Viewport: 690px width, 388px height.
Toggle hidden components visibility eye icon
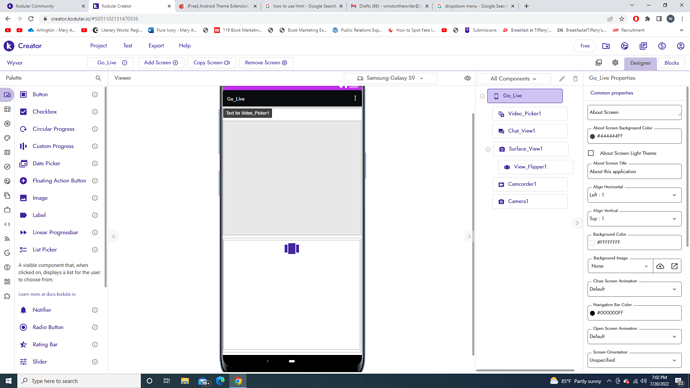(x=467, y=78)
